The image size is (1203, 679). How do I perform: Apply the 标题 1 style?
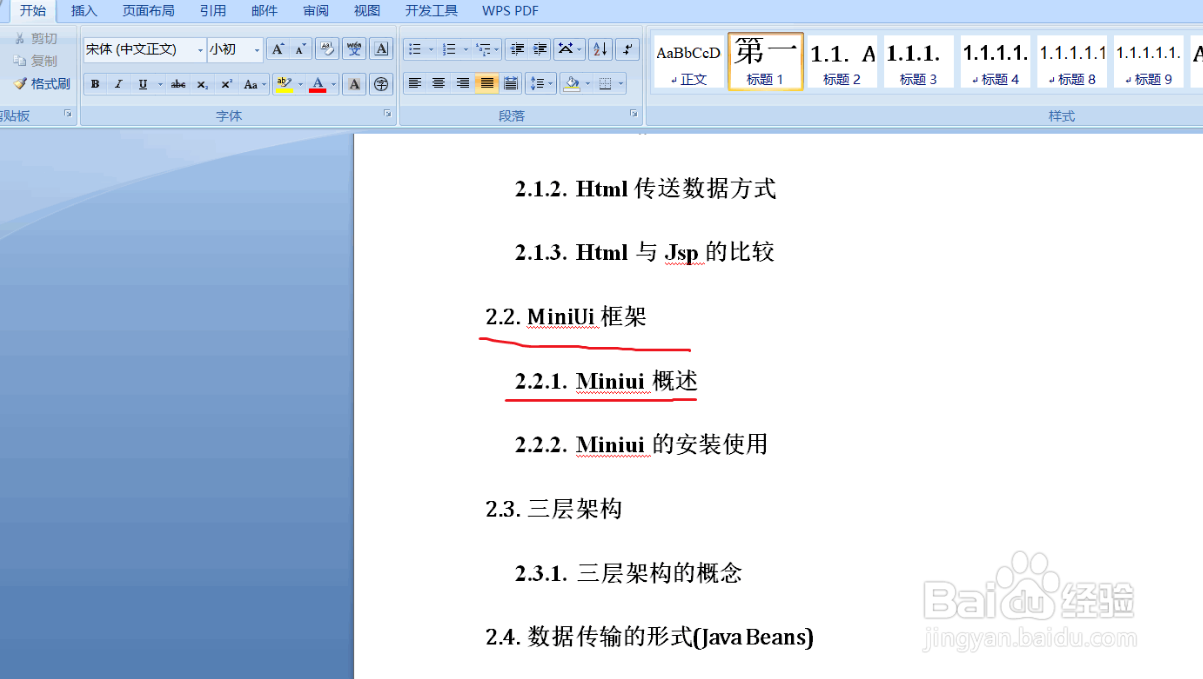point(765,62)
